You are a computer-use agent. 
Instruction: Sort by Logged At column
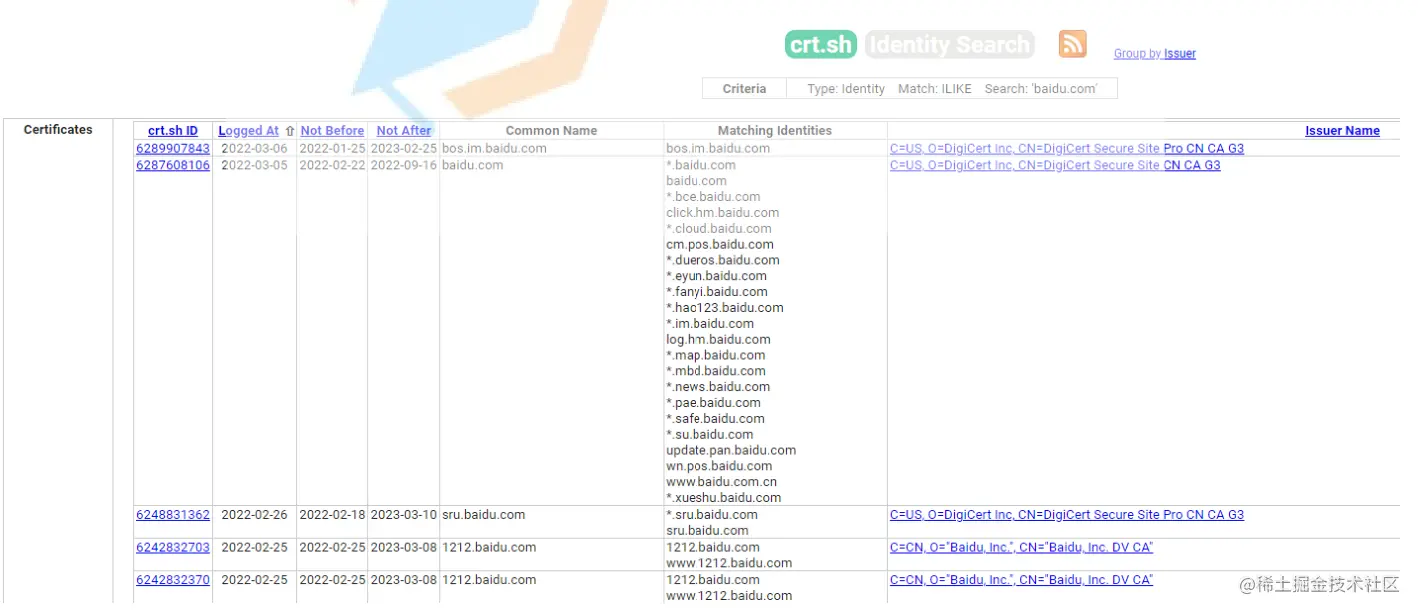coord(249,131)
